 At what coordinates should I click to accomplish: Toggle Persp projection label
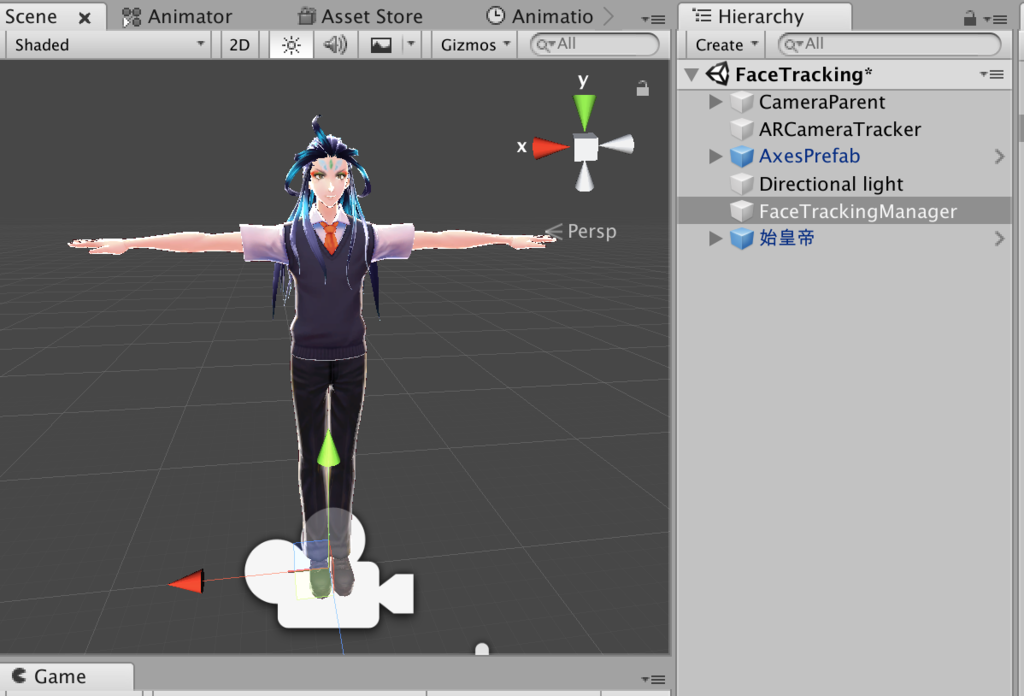pyautogui.click(x=591, y=231)
